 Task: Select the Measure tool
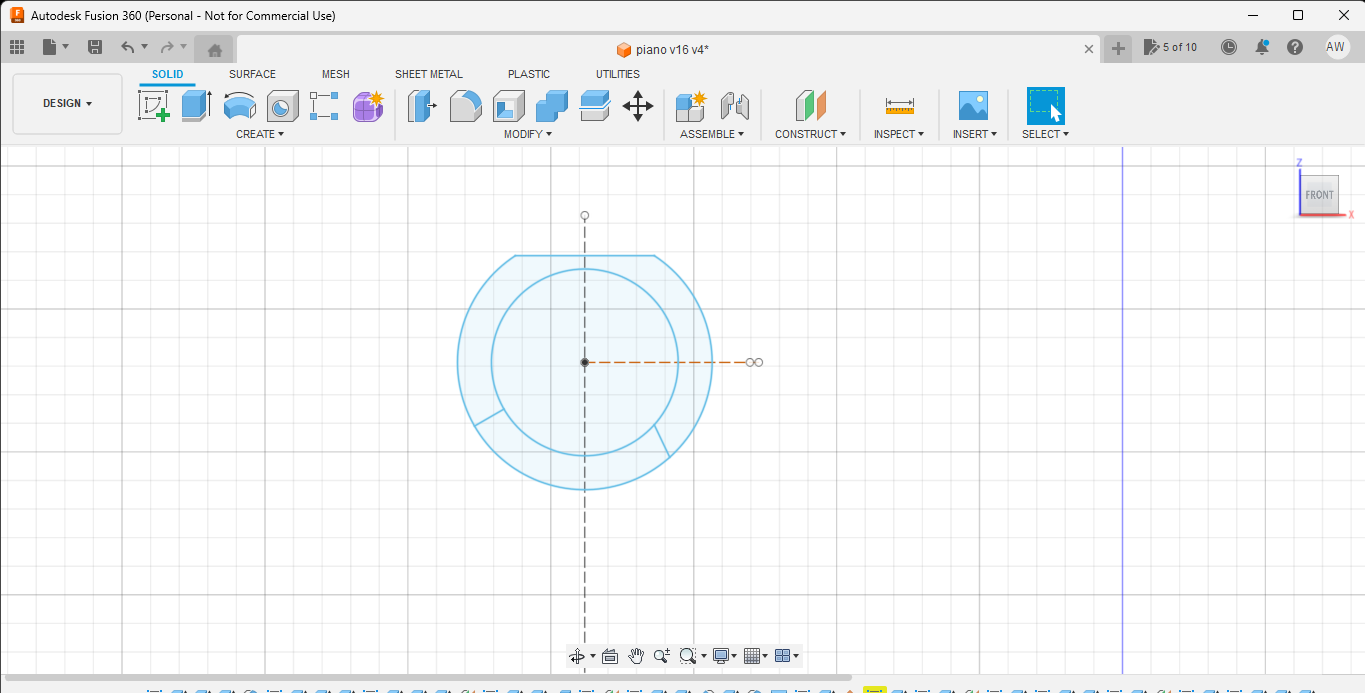(899, 105)
